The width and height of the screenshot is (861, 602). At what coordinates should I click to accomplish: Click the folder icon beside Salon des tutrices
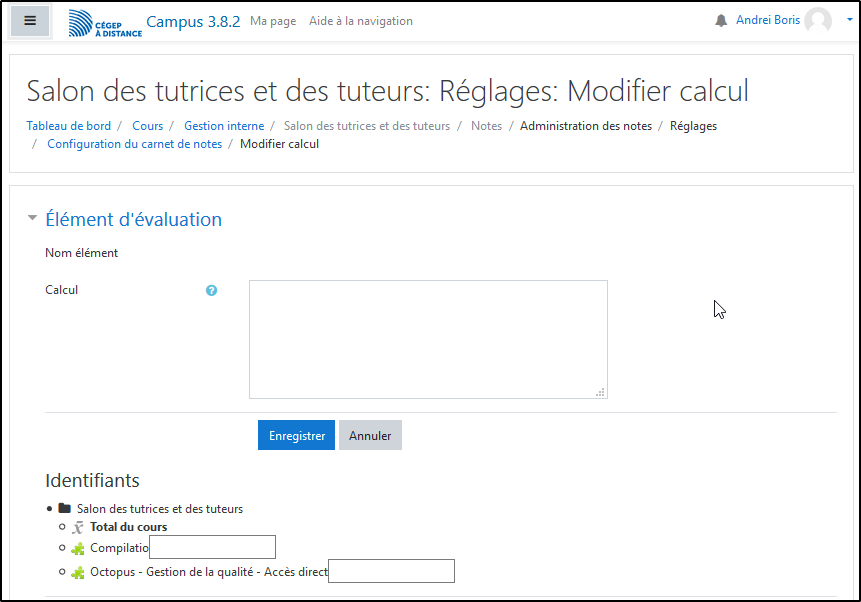click(x=65, y=508)
